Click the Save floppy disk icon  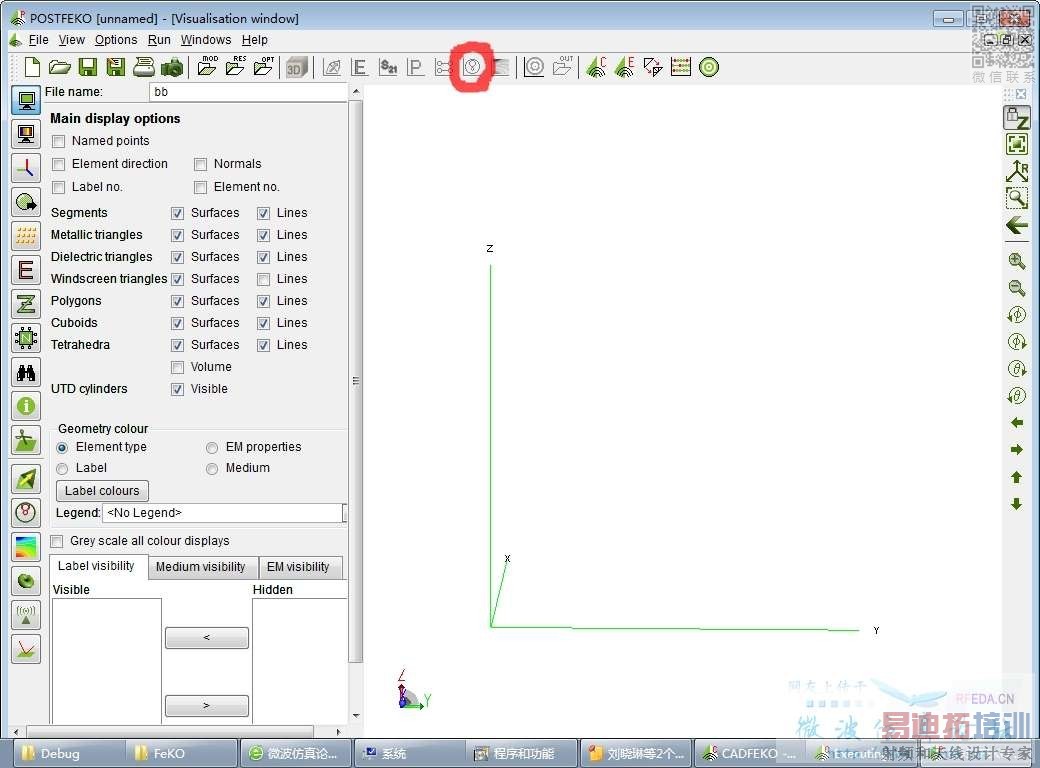click(x=88, y=67)
